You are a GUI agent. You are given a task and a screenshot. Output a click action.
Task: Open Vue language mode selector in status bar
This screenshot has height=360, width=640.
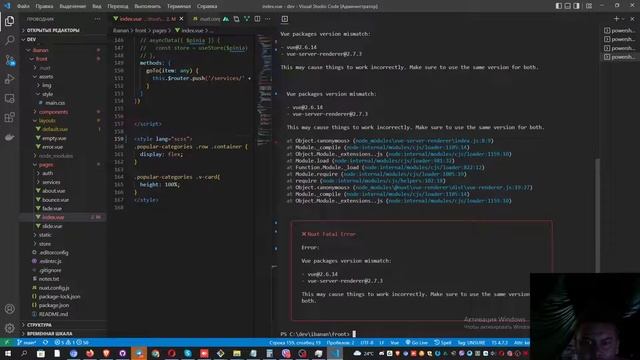coord(395,342)
